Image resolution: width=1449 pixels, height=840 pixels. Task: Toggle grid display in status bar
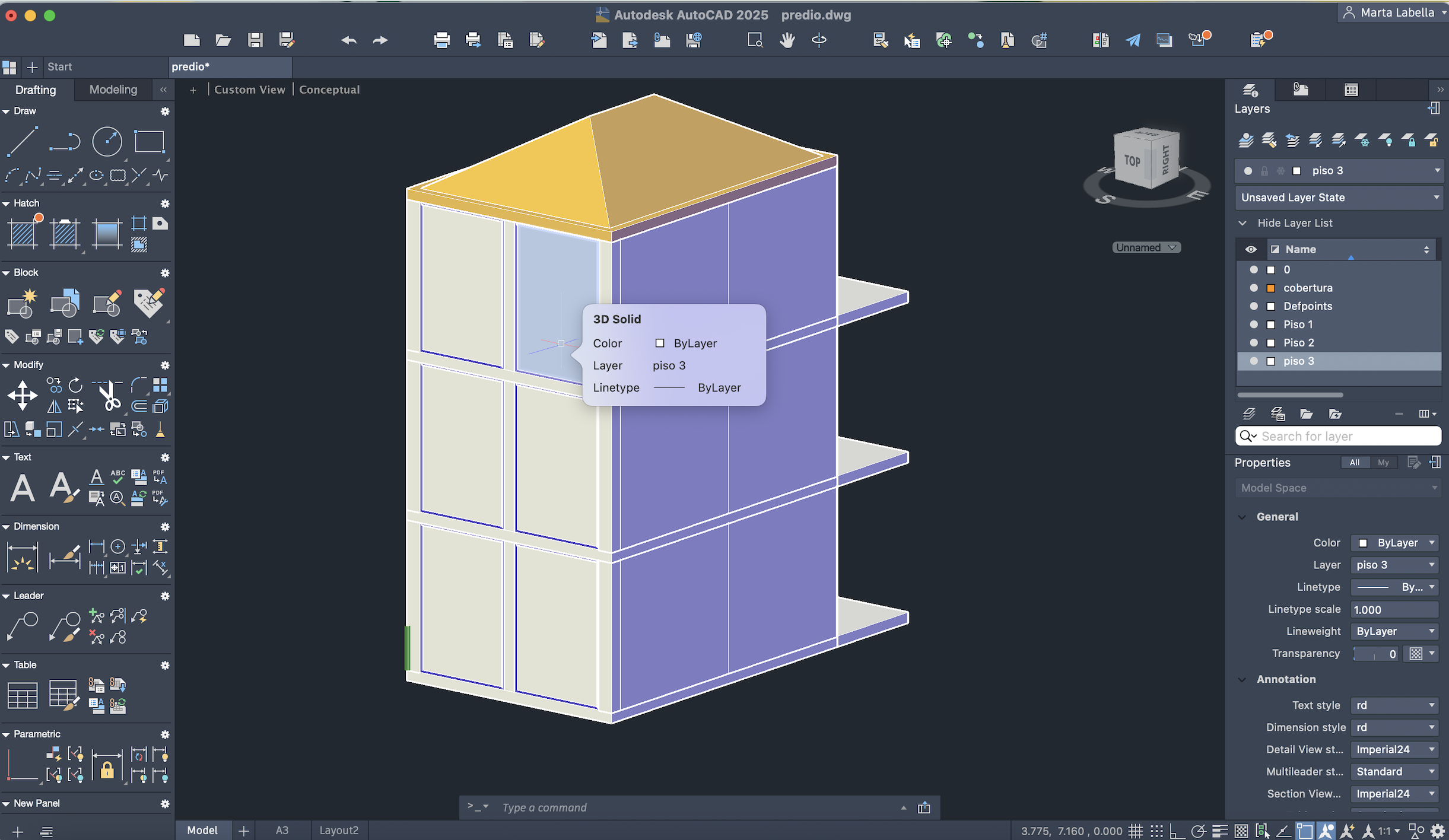[1136, 831]
